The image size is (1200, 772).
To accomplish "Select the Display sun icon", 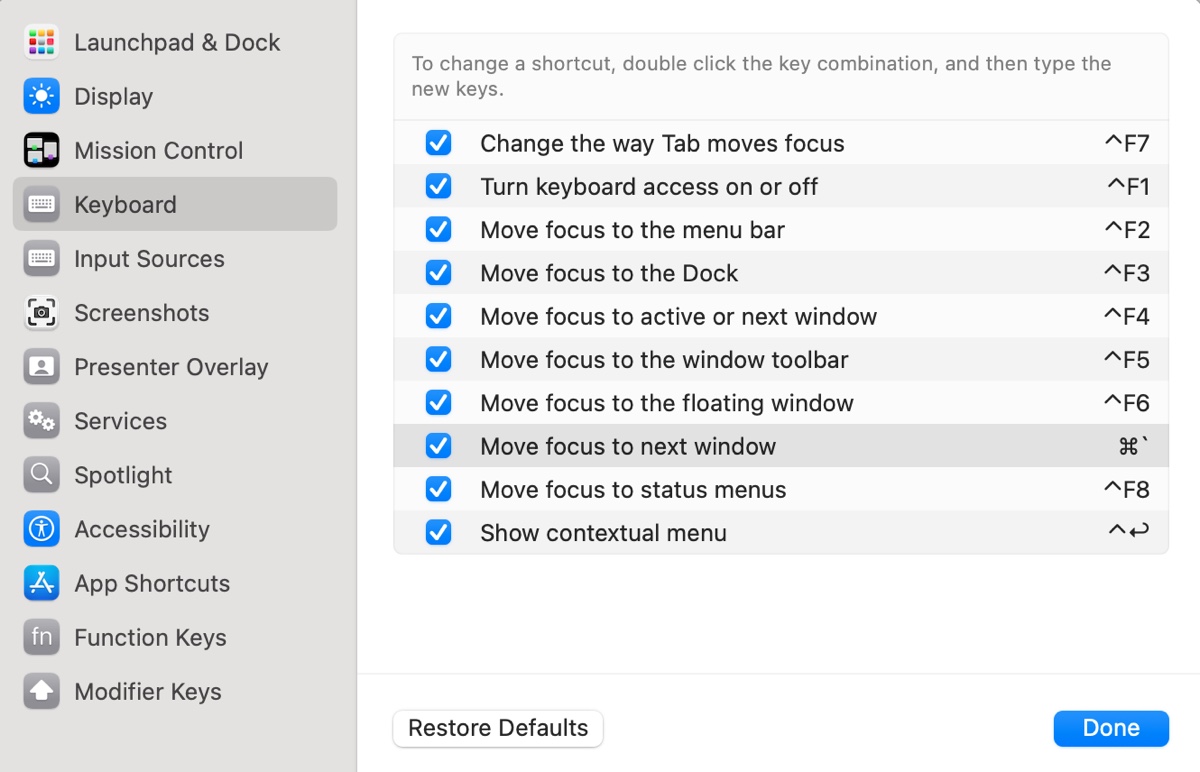I will coord(42,96).
